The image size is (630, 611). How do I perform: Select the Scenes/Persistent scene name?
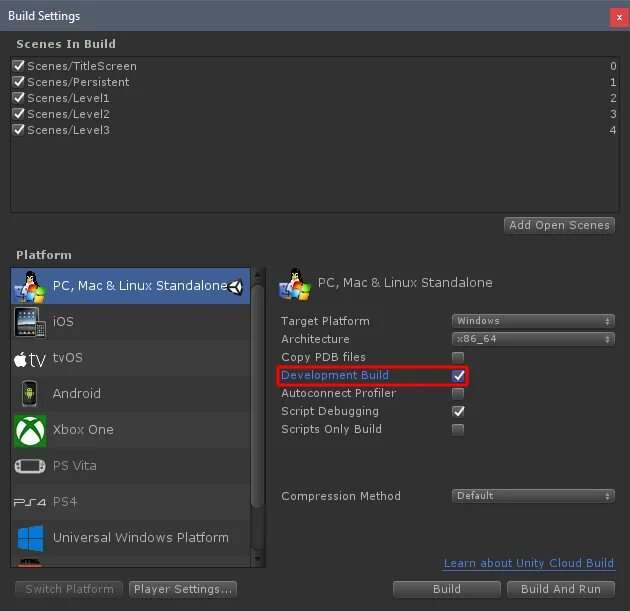pos(78,82)
